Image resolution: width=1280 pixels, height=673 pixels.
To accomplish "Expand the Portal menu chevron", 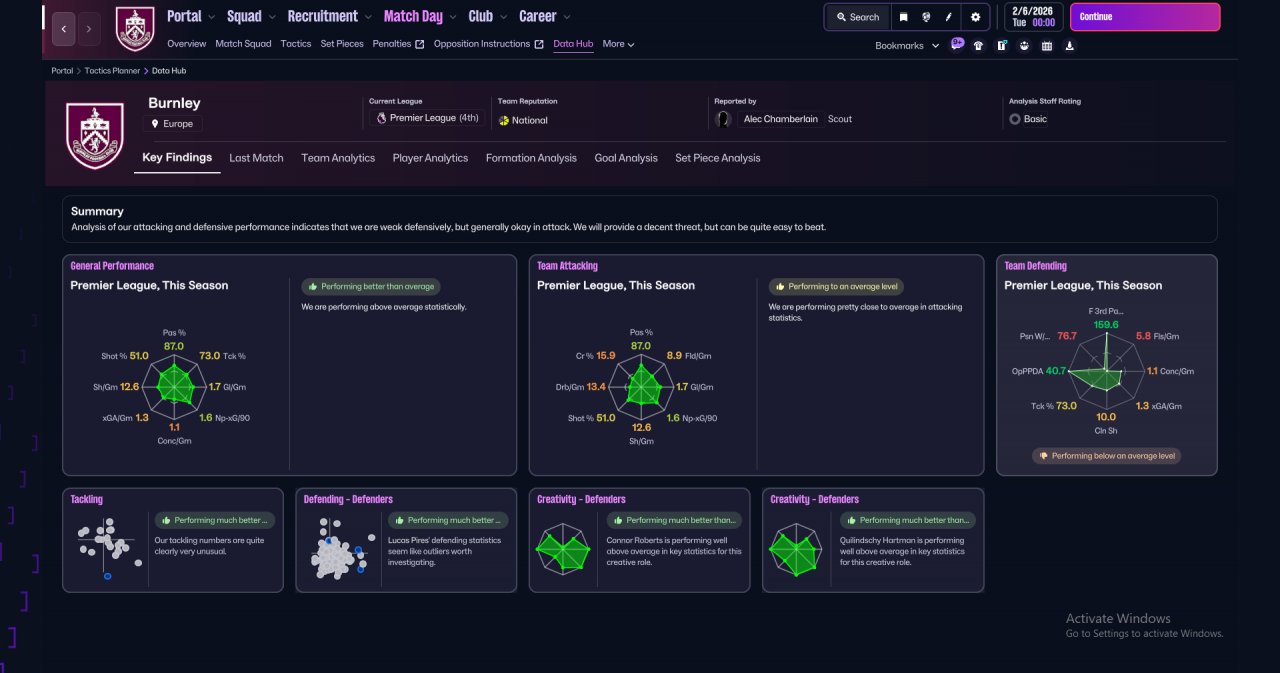I will 211,17.
